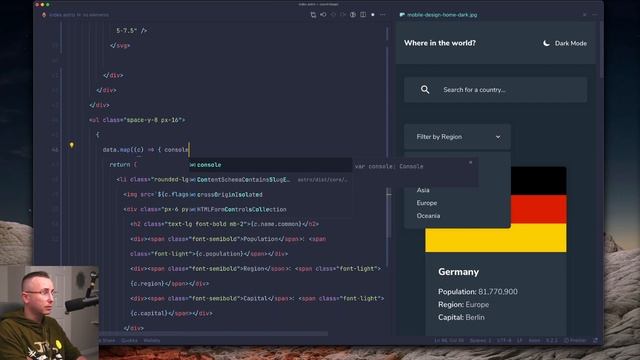Viewport: 640px width, 360px height.
Task: Click the split editor icon in toolbar
Action: (x=363, y=15)
